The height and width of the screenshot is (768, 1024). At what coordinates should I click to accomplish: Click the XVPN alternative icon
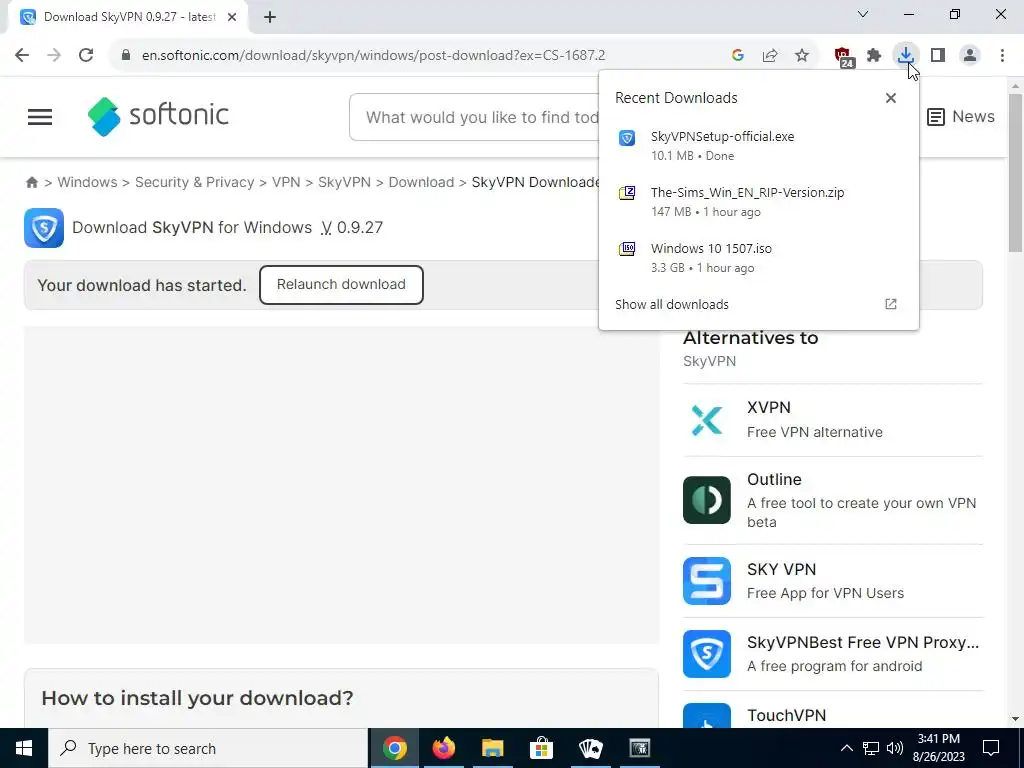pos(707,420)
